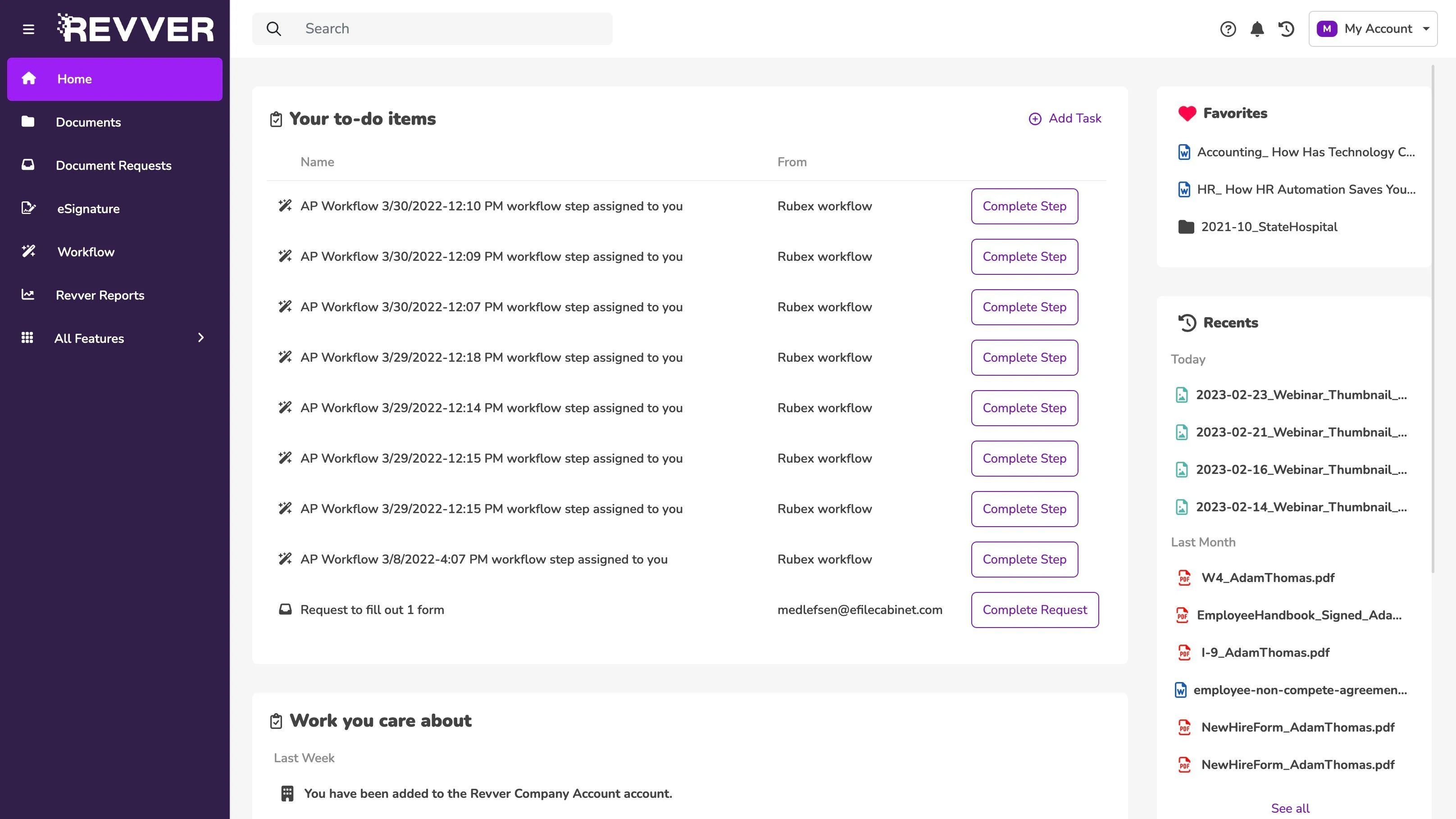Click the Documents folder icon in sidebar
Viewport: 1456px width, 819px height.
pyautogui.click(x=27, y=122)
